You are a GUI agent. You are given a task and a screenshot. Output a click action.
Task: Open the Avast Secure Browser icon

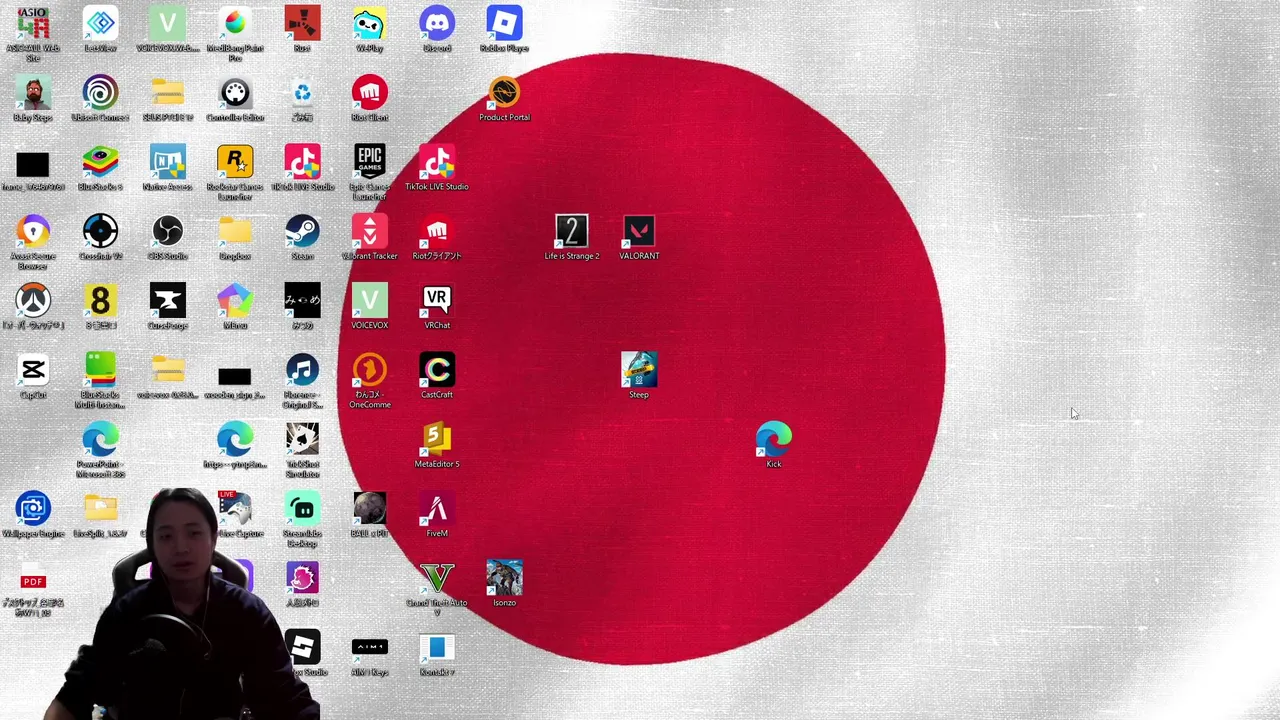pos(33,232)
